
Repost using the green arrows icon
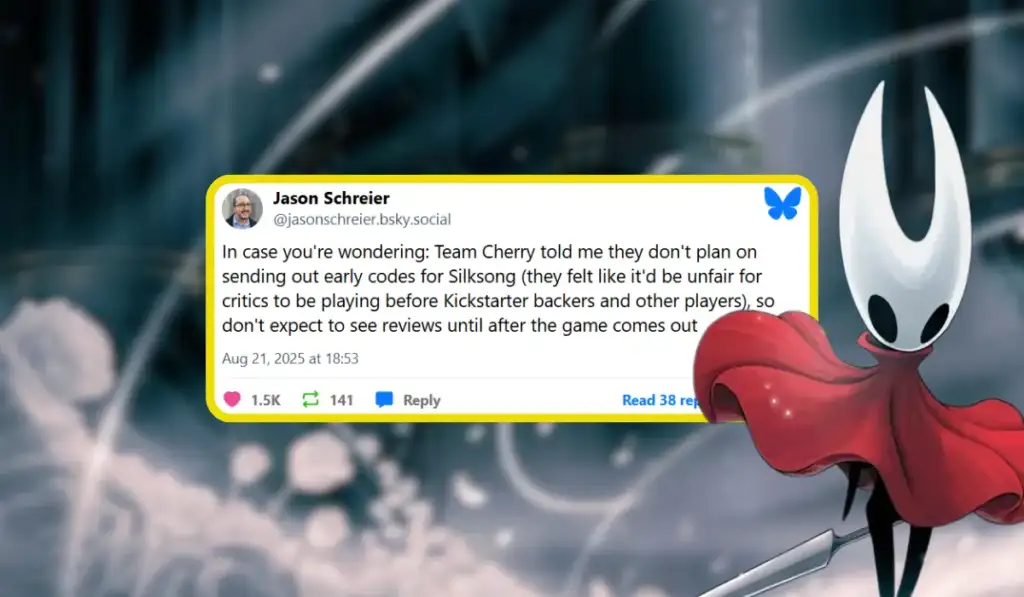310,399
